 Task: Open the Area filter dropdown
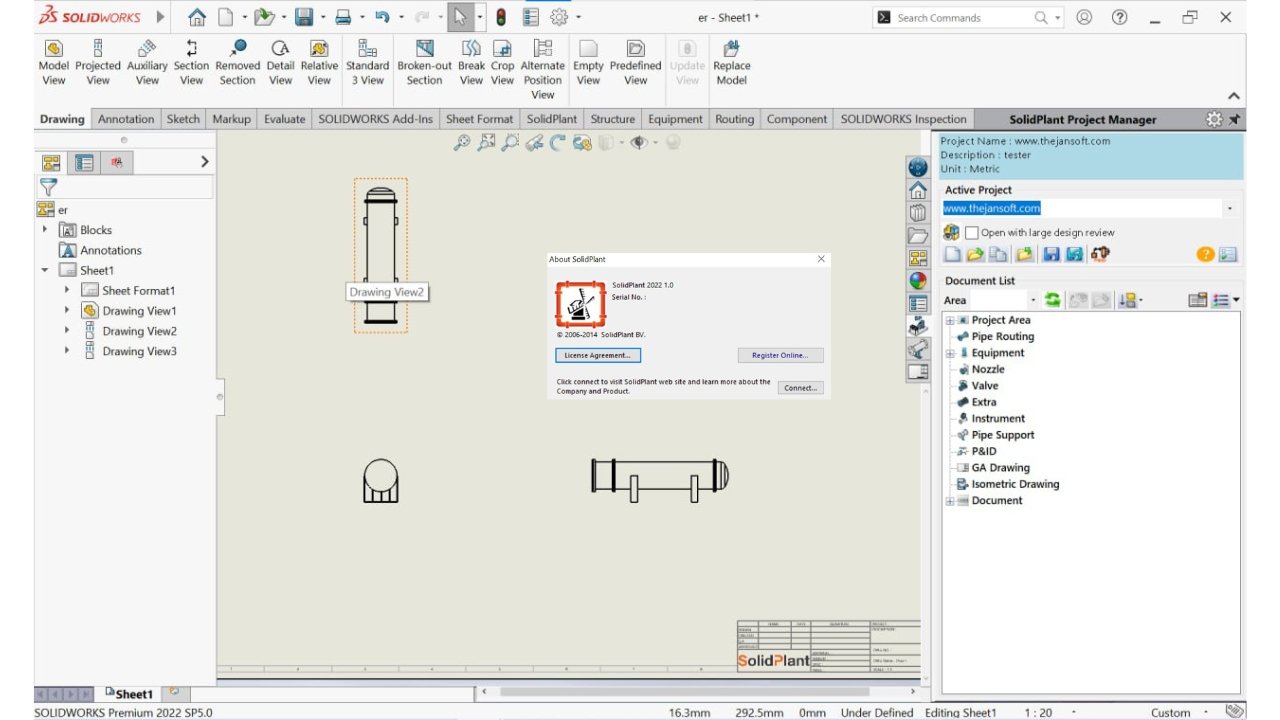click(x=1034, y=300)
